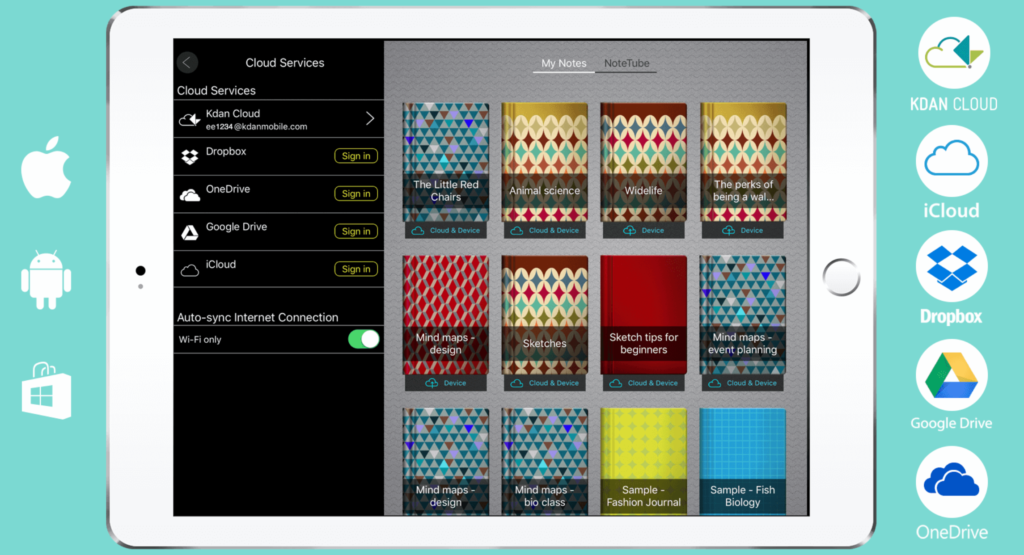
Task: Open the Animal science notebook
Action: point(545,163)
